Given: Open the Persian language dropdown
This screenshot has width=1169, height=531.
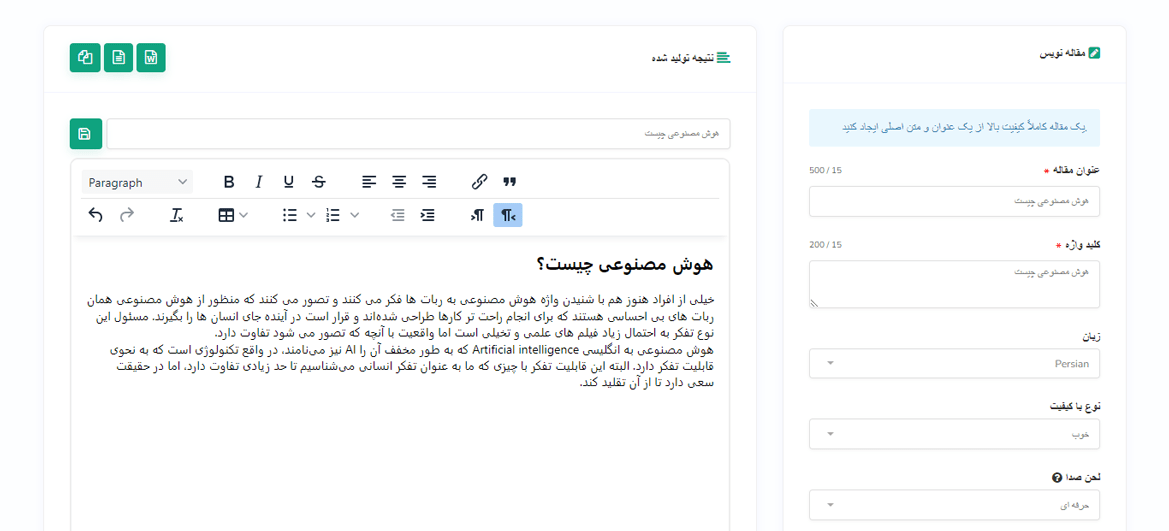Looking at the screenshot, I should pos(953,364).
